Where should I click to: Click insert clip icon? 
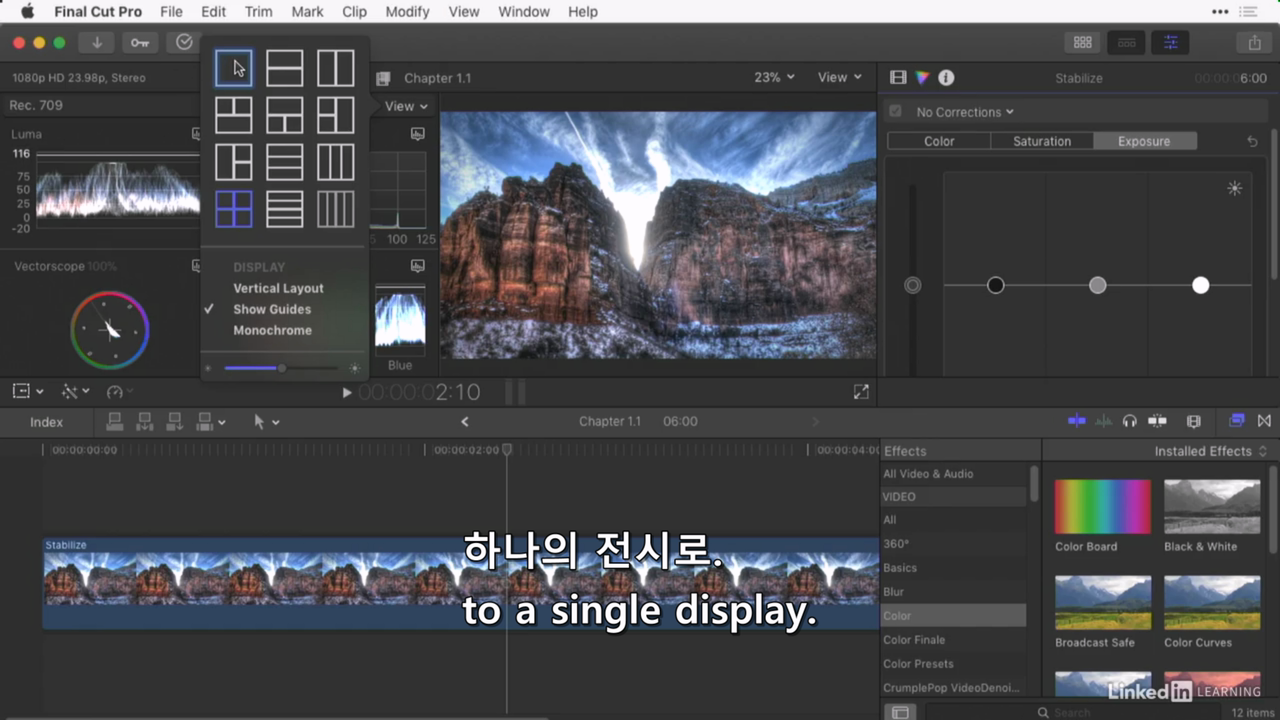pyautogui.click(x=145, y=422)
